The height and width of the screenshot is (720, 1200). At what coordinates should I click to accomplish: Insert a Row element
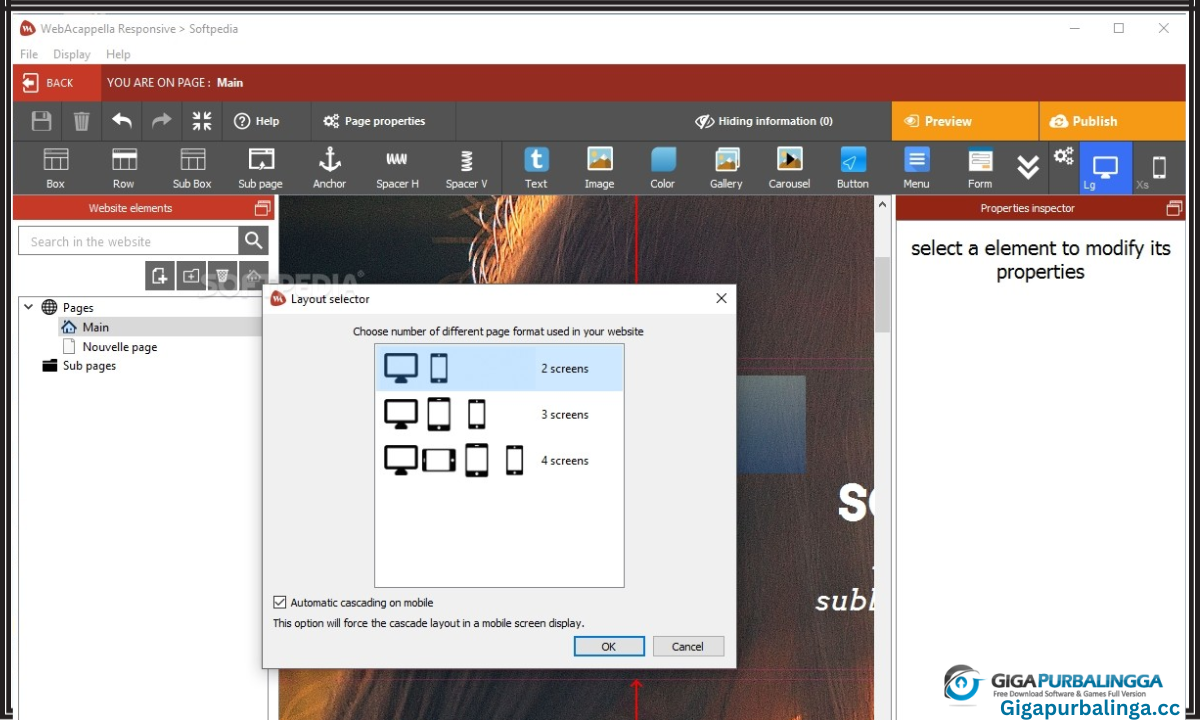(124, 167)
